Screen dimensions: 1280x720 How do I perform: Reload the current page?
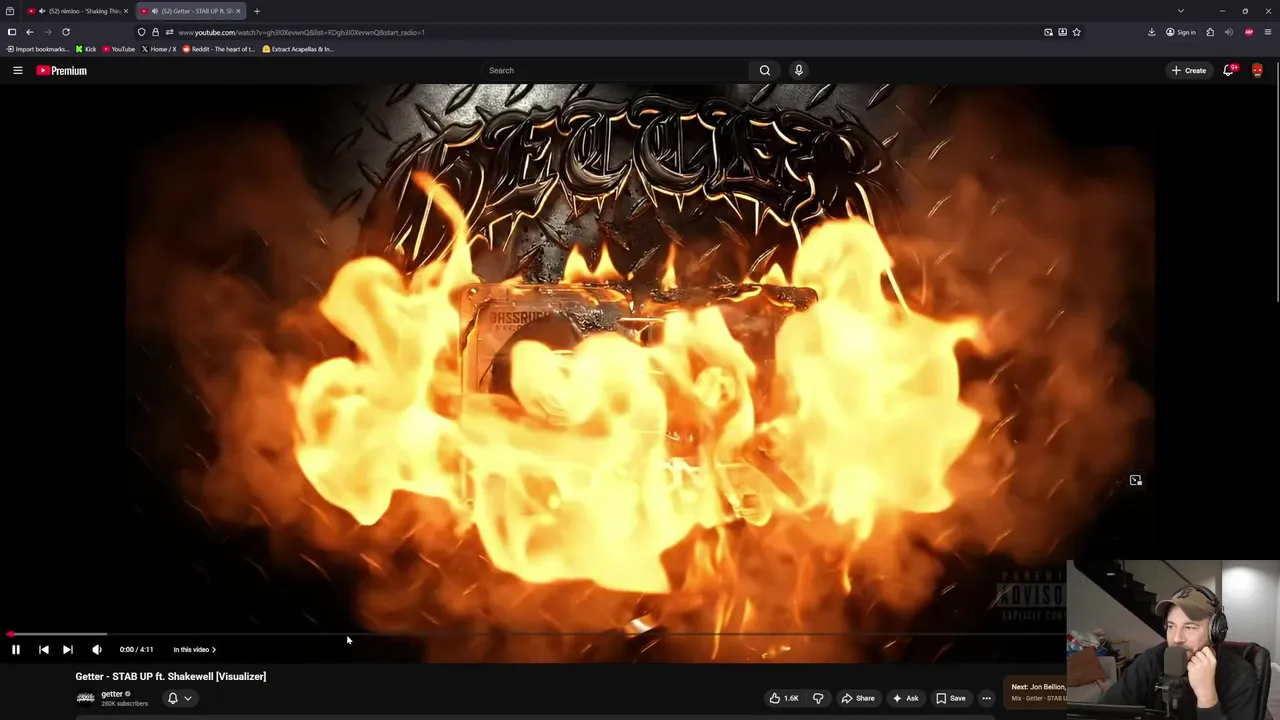(66, 32)
